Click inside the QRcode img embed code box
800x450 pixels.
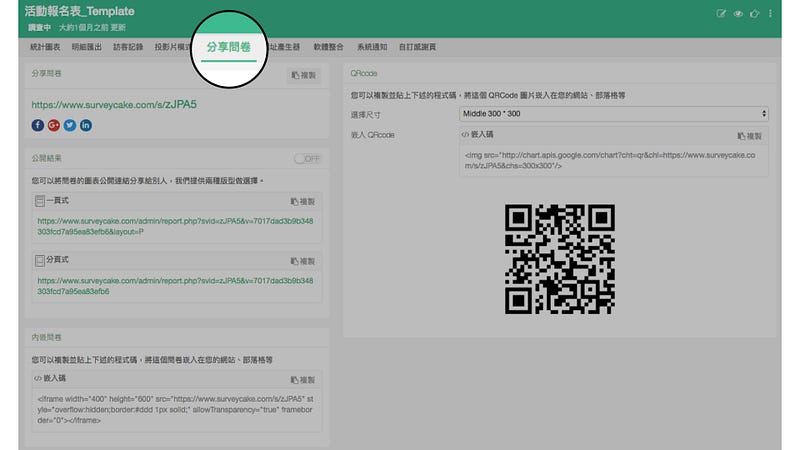[x=614, y=161]
